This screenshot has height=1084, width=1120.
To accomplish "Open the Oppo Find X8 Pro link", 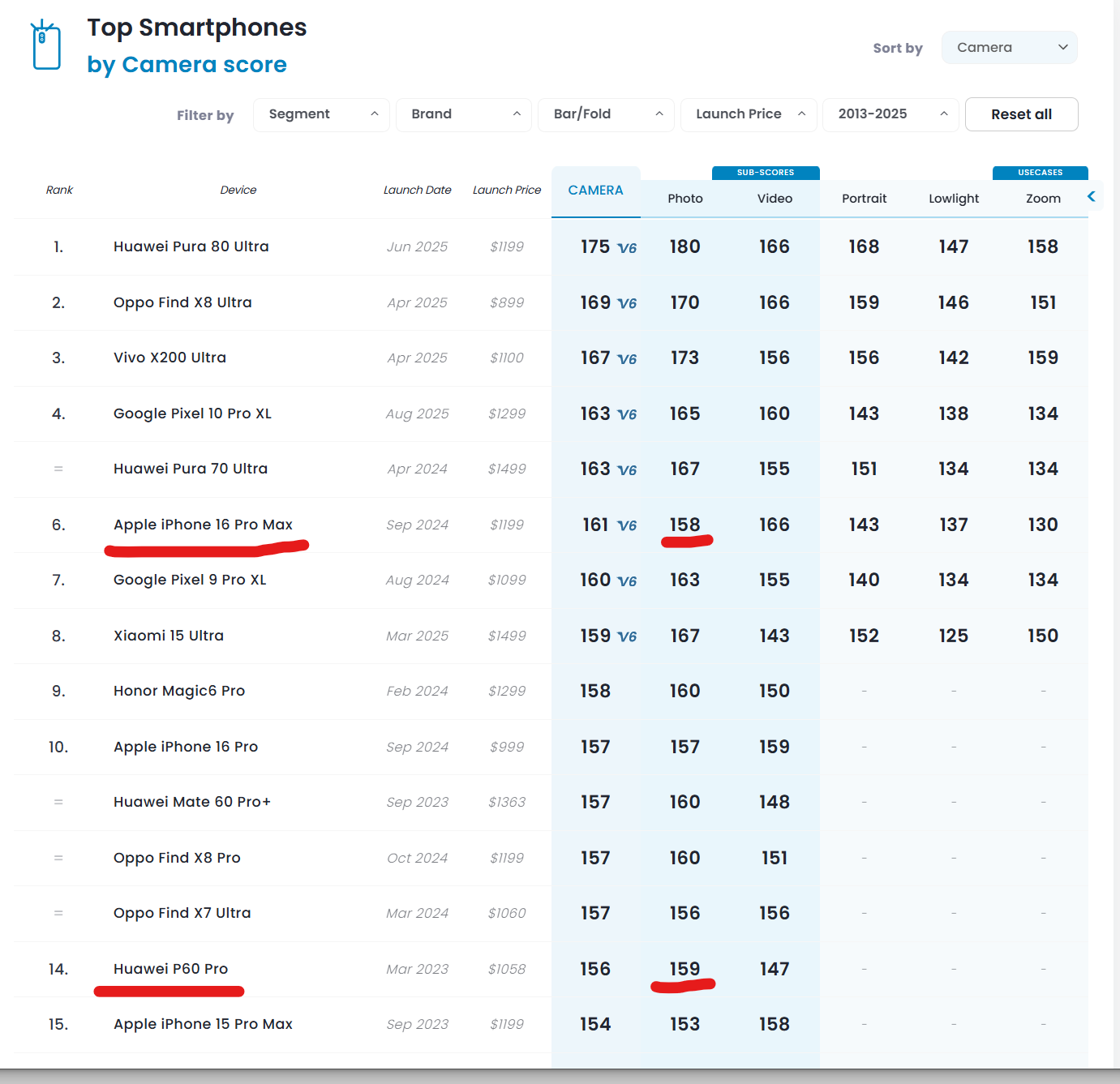I will tap(177, 858).
